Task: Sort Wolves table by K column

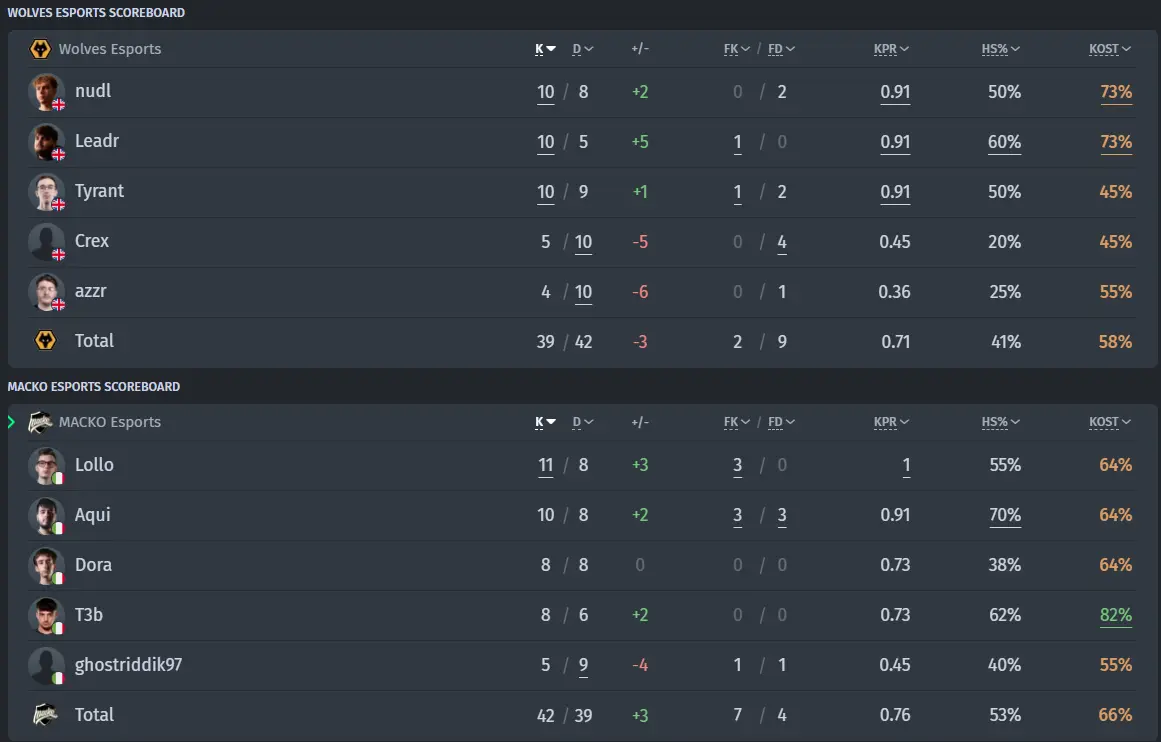Action: (545, 49)
